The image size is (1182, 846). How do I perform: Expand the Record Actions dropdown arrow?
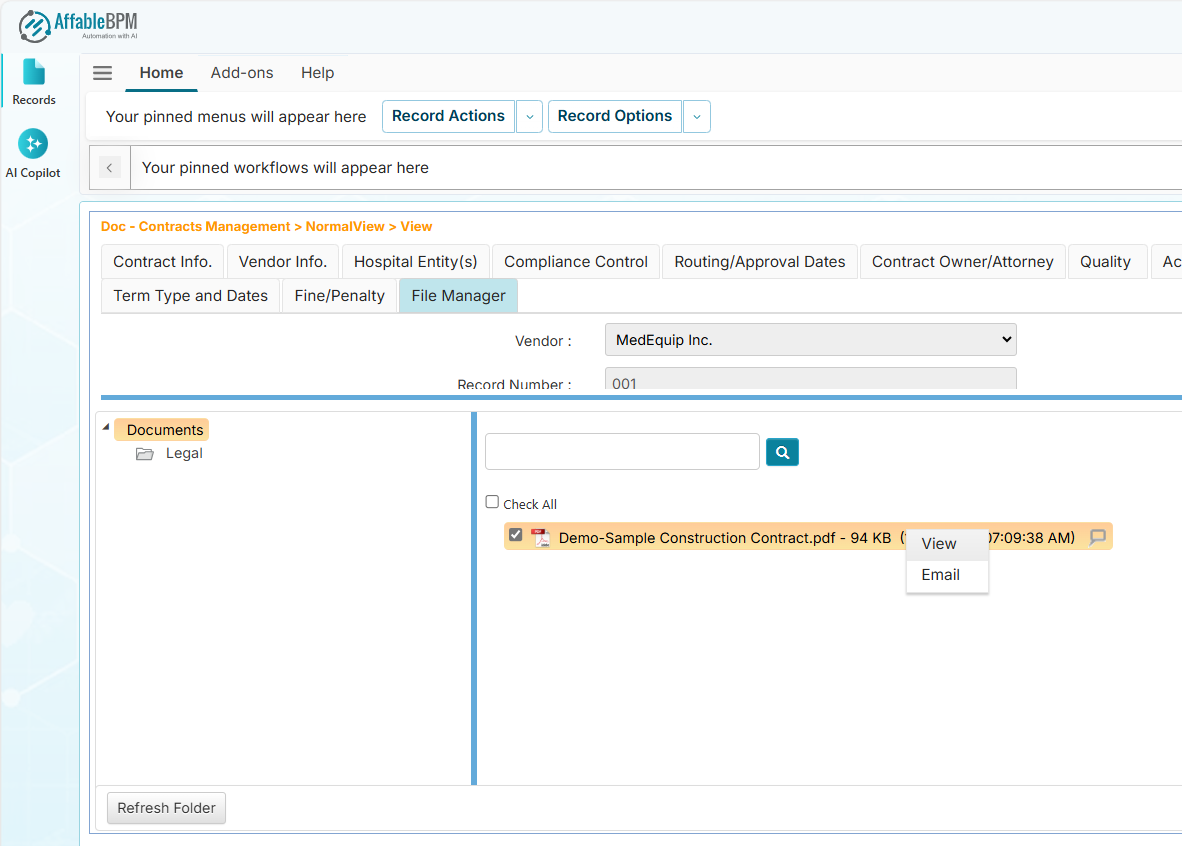click(530, 117)
